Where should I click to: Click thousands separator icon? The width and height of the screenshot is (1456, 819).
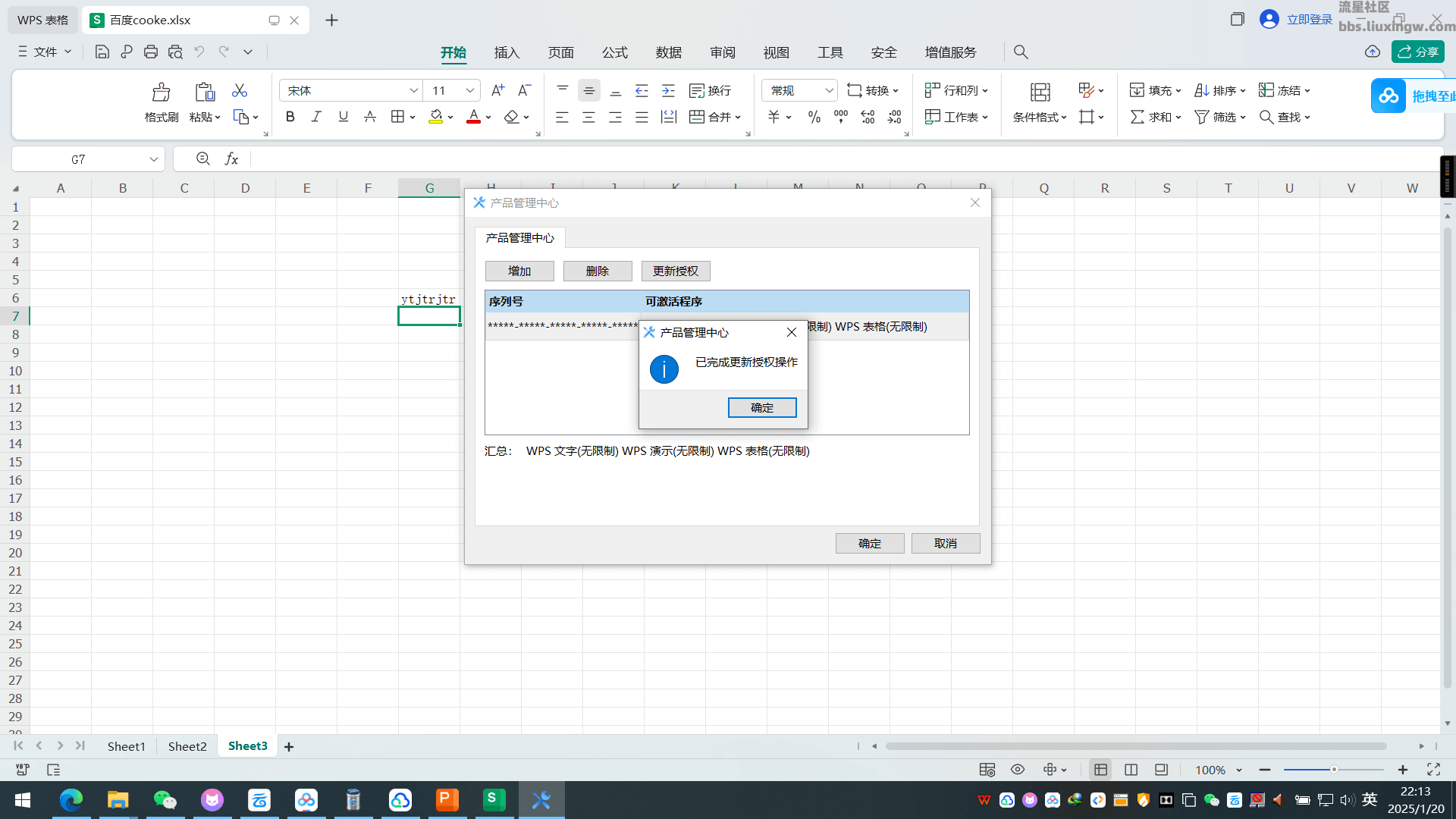[x=841, y=117]
